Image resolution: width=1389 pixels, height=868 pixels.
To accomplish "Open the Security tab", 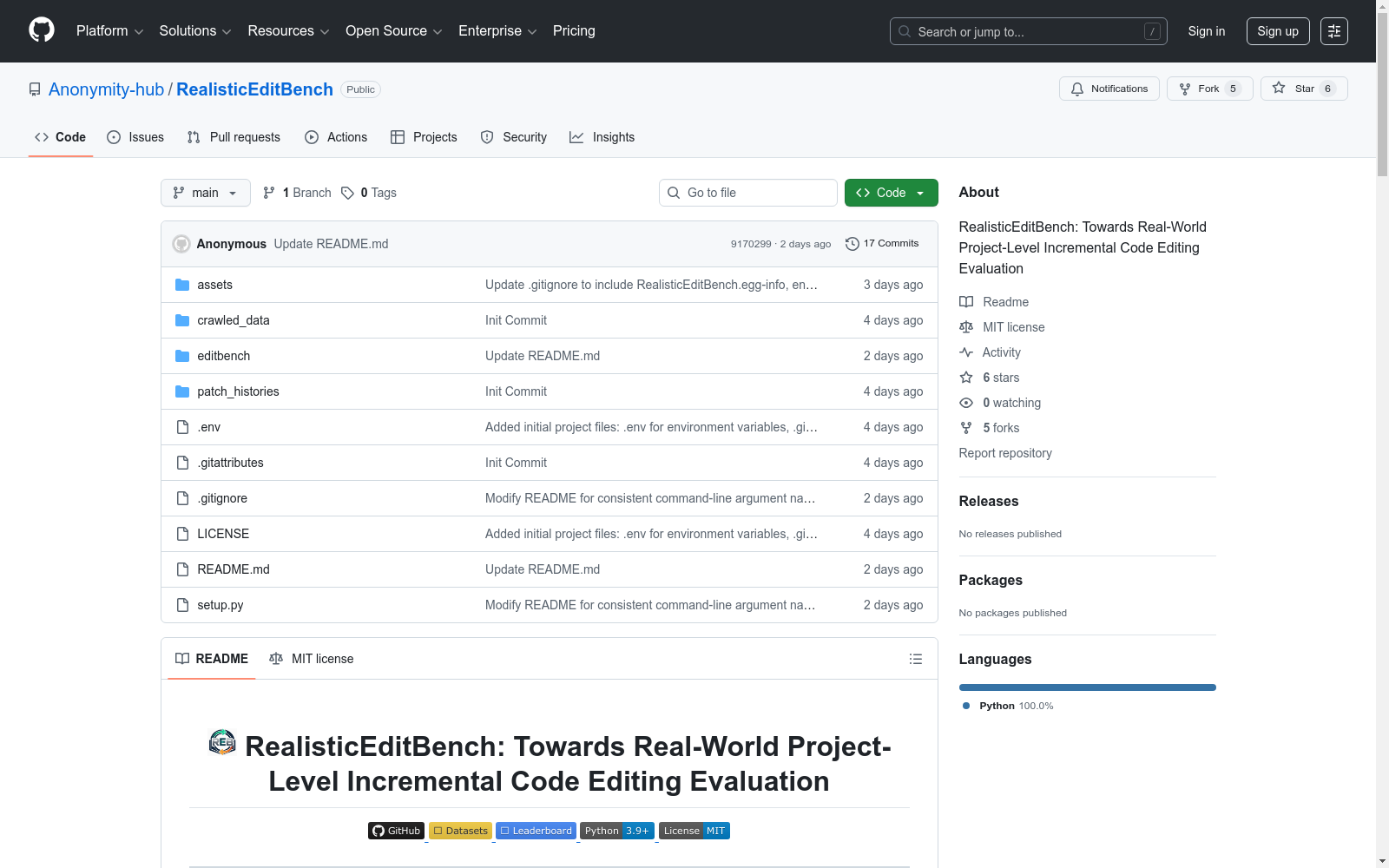I will 514,137.
